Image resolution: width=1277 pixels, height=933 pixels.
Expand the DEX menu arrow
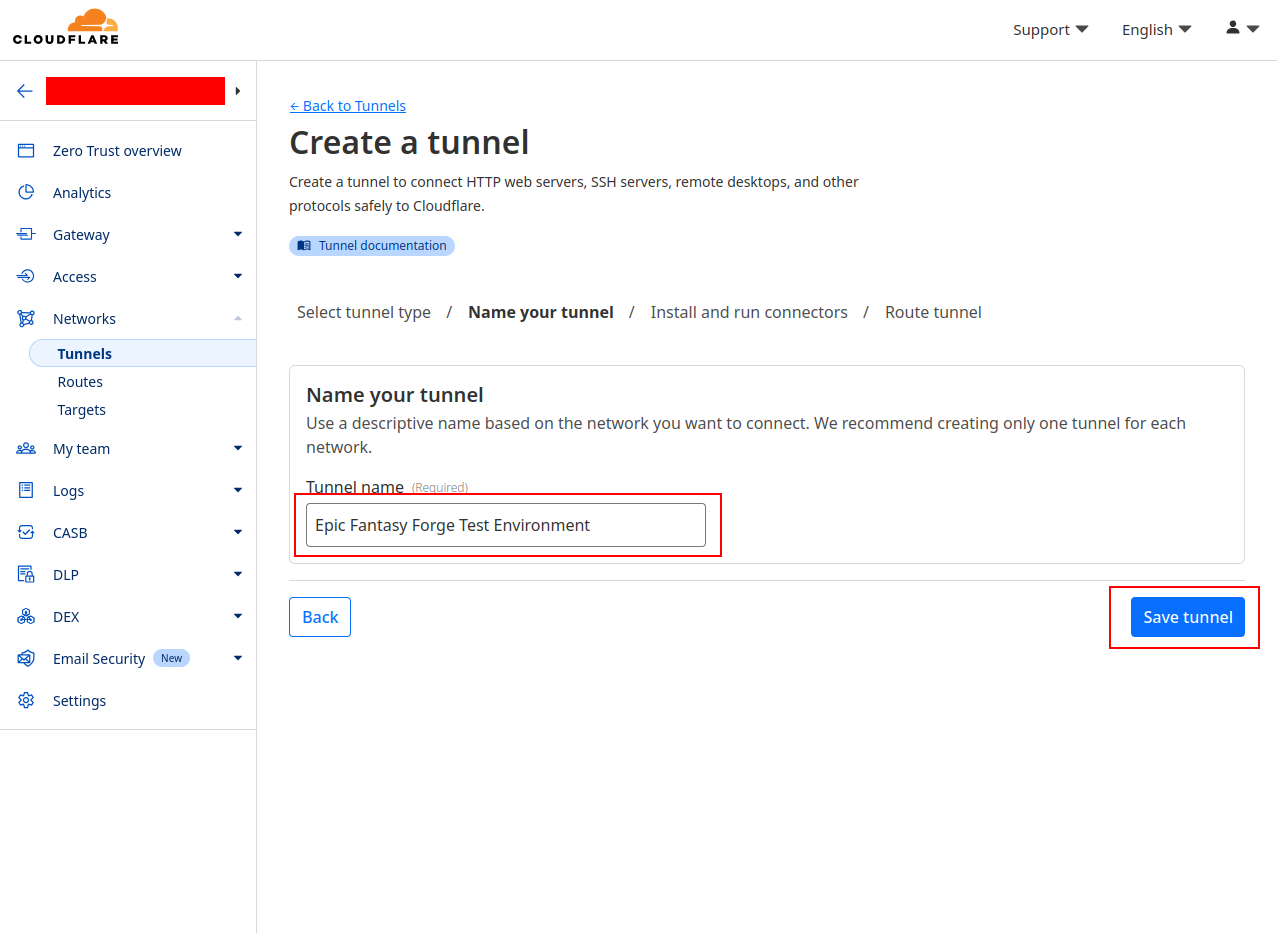click(238, 616)
